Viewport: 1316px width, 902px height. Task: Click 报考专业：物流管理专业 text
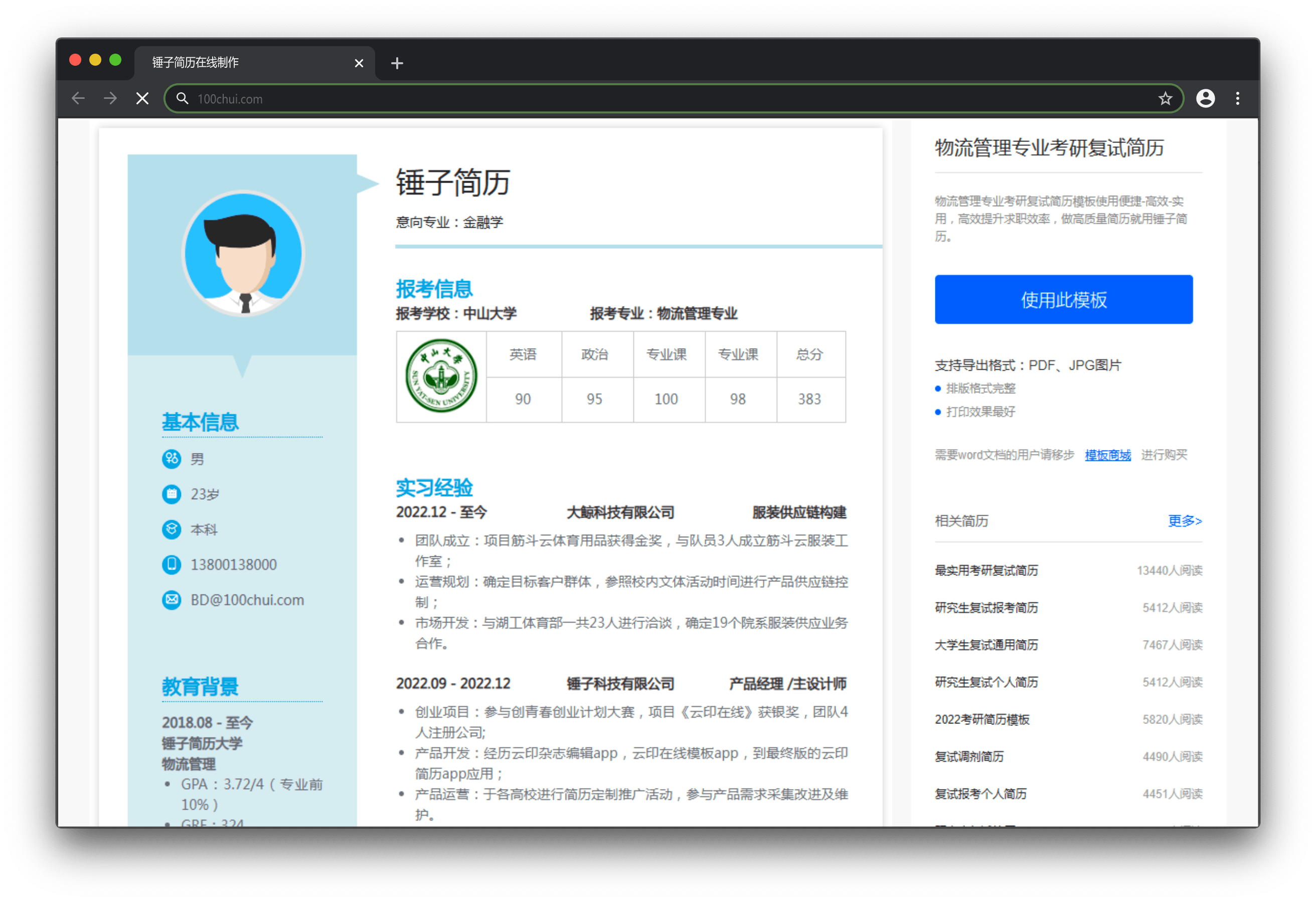pos(664,314)
